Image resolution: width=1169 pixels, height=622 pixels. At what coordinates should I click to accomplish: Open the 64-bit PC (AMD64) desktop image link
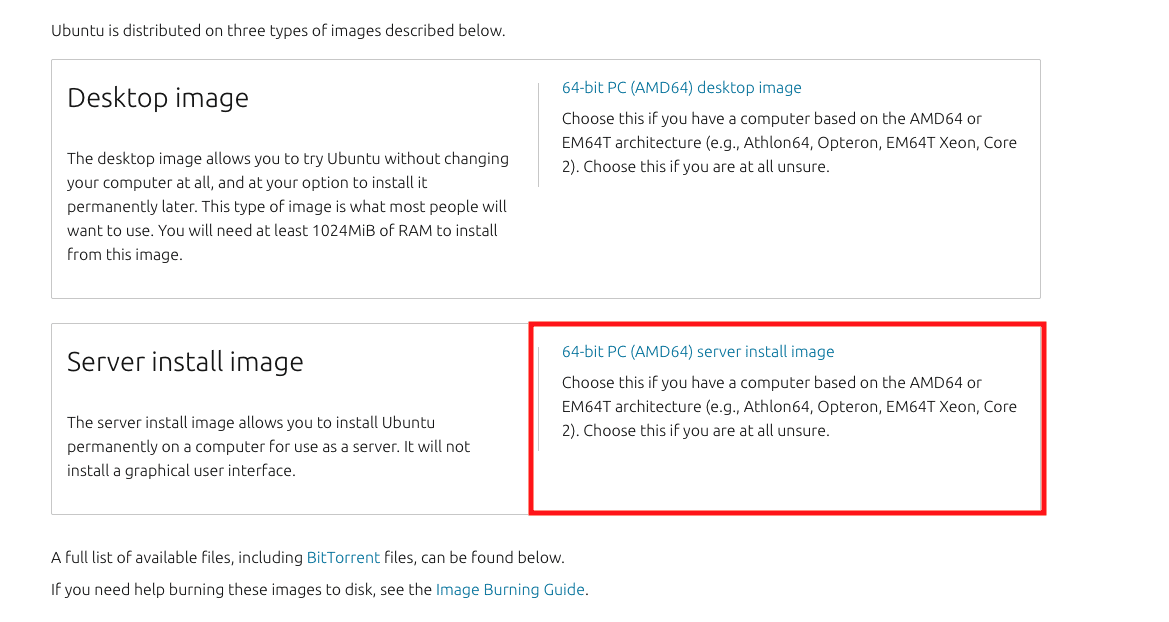(681, 87)
